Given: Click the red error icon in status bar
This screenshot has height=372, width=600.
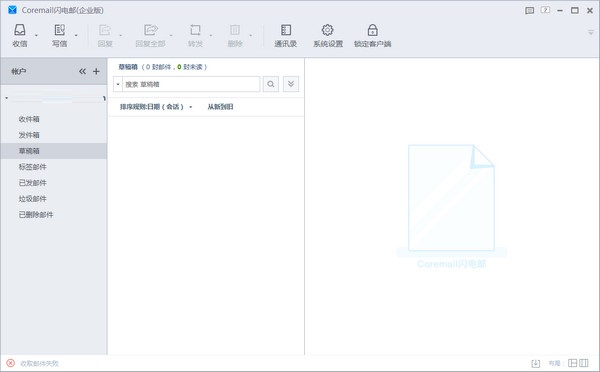Looking at the screenshot, I should point(11,363).
